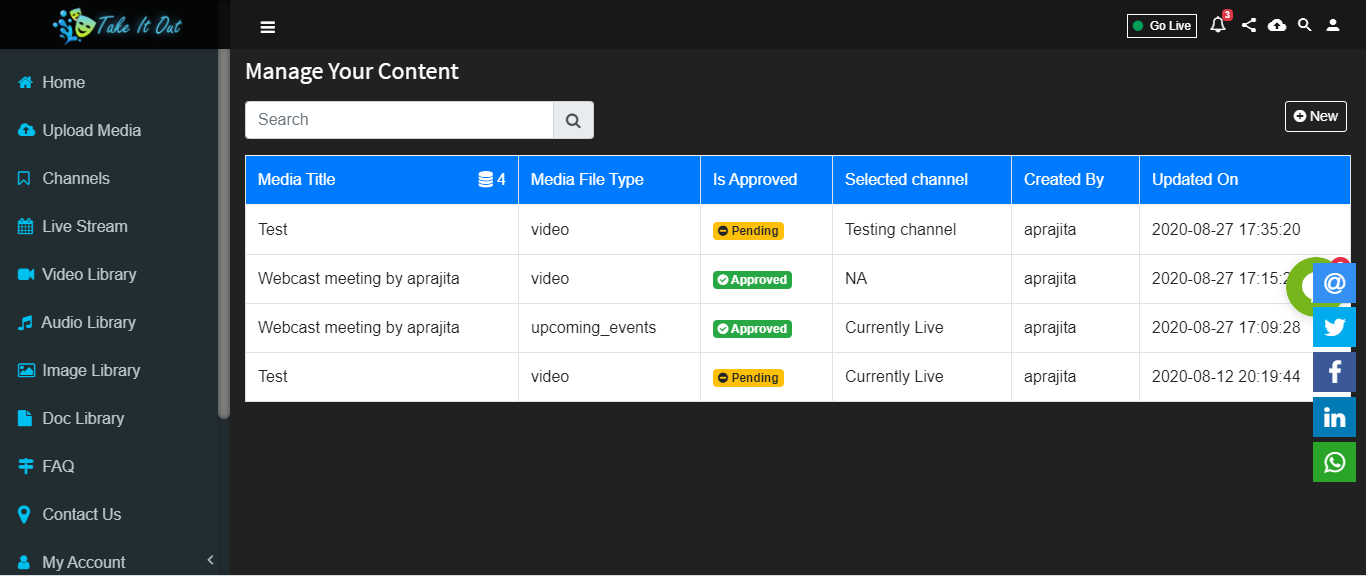Open the hamburger menu toggle

click(x=267, y=27)
